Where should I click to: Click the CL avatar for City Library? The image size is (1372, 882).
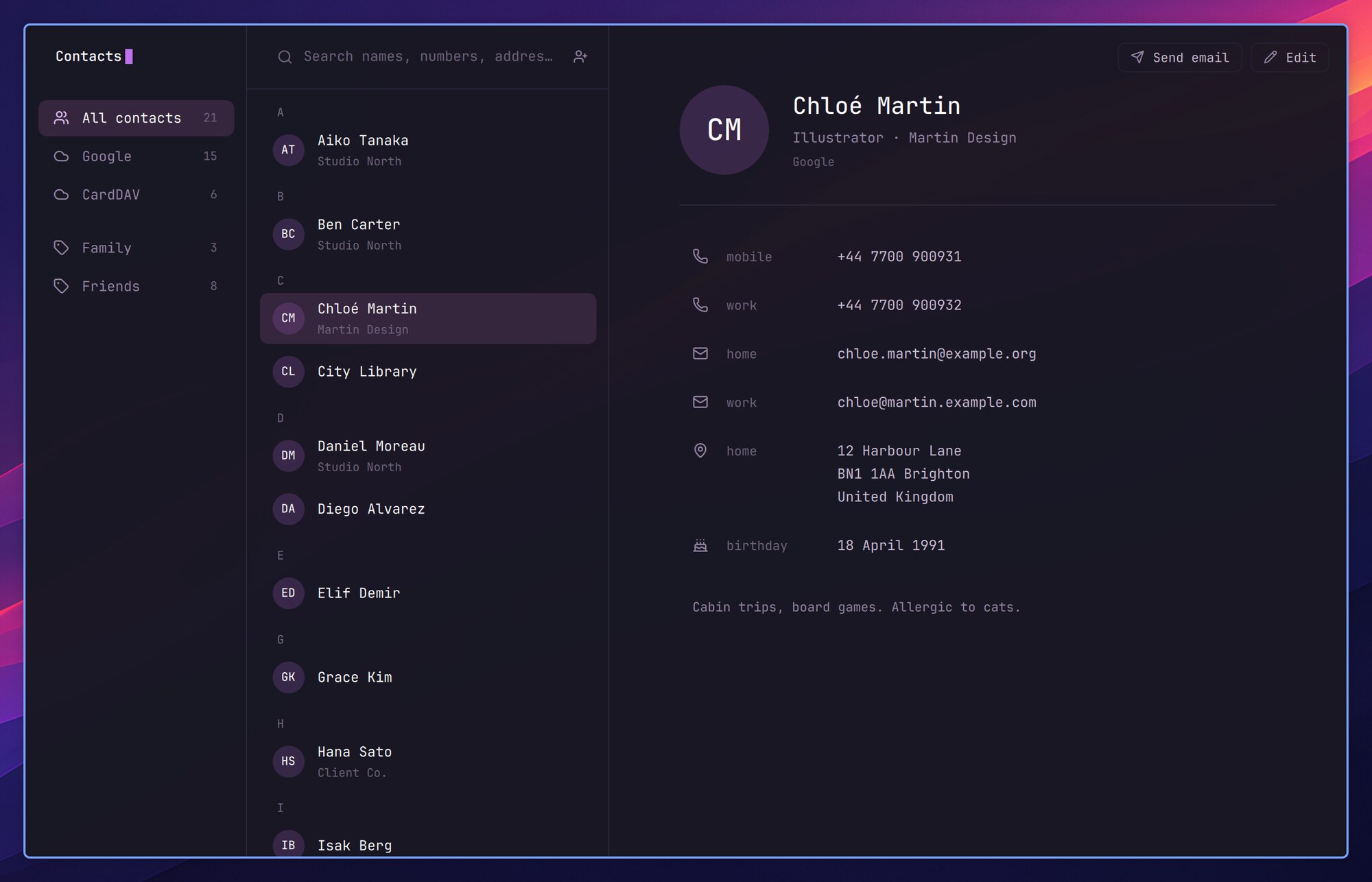[x=288, y=372]
